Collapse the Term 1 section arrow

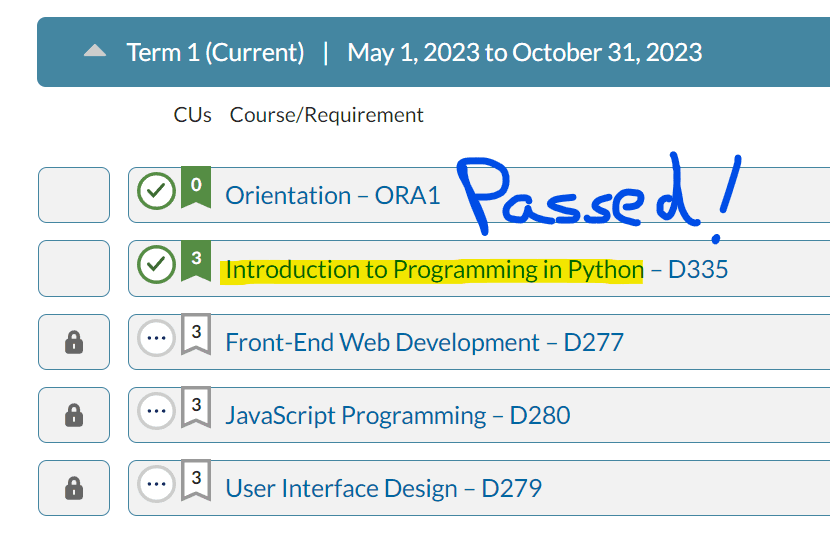tap(95, 51)
